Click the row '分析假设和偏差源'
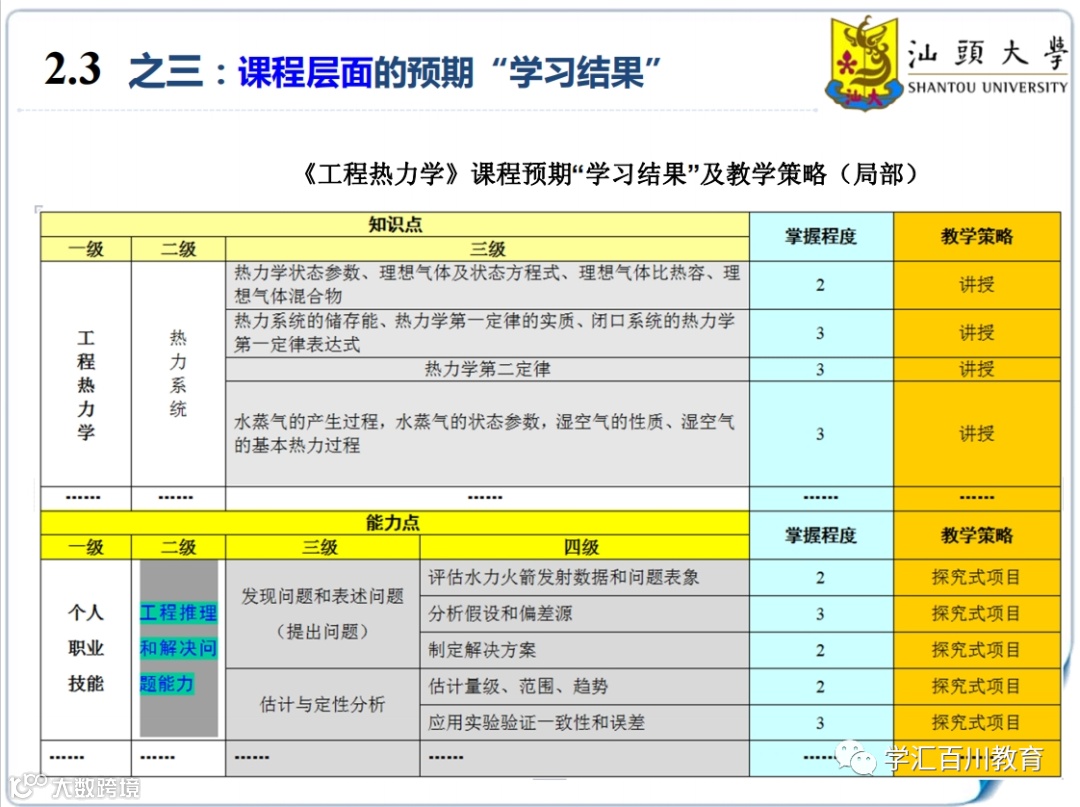 click(x=584, y=614)
